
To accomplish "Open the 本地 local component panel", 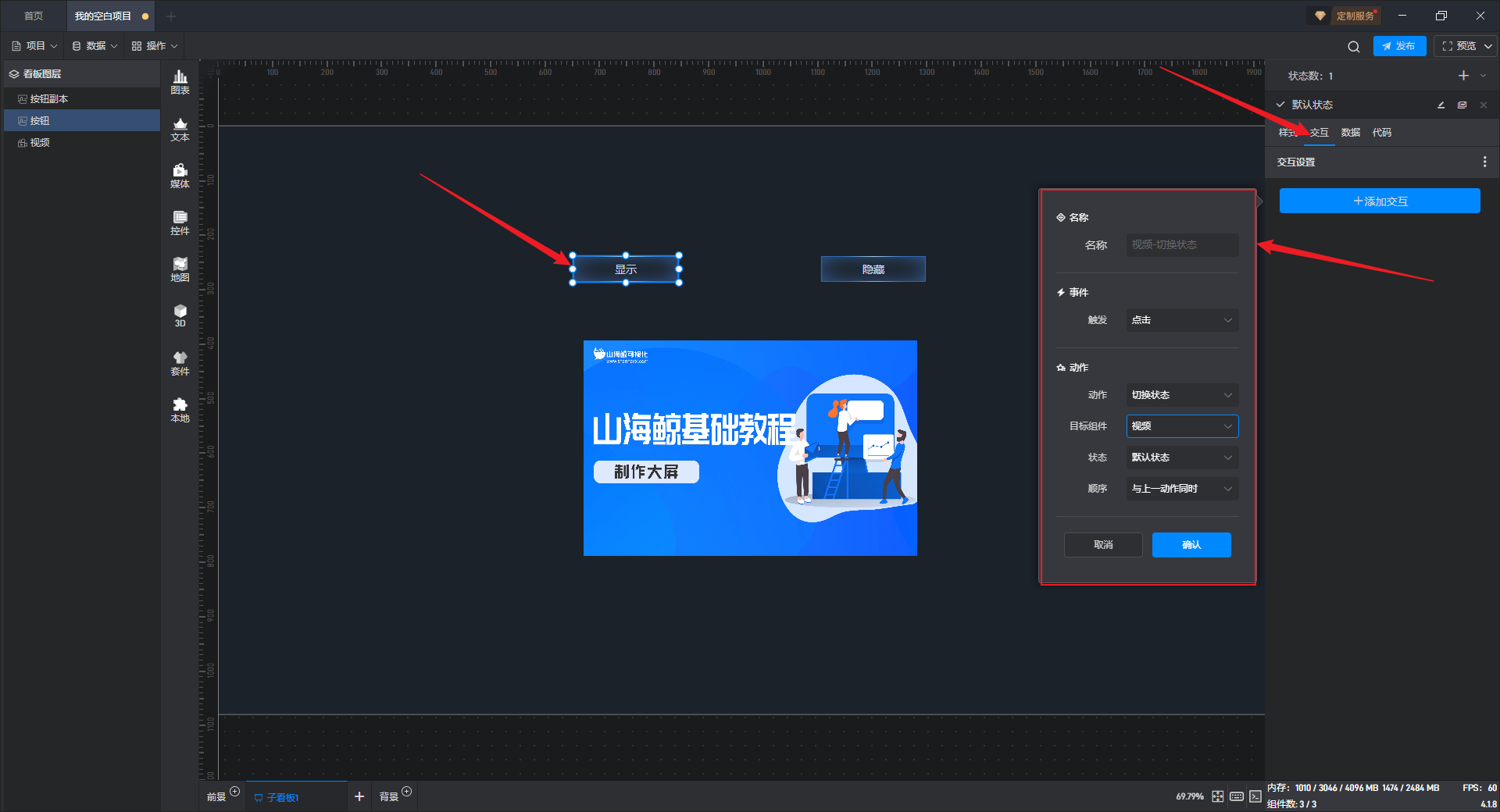I will coord(180,410).
